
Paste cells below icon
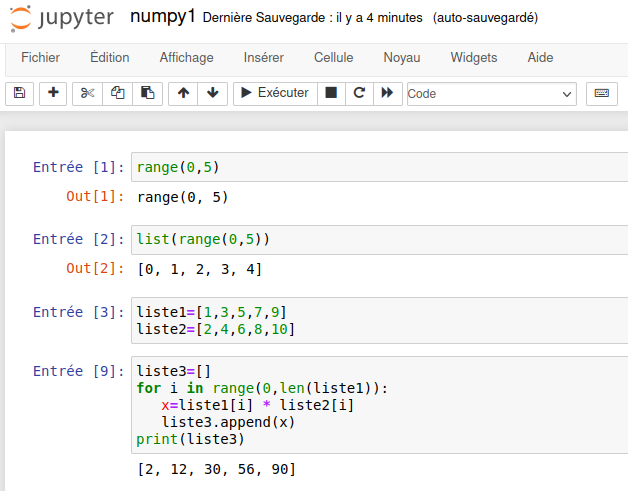tap(147, 93)
